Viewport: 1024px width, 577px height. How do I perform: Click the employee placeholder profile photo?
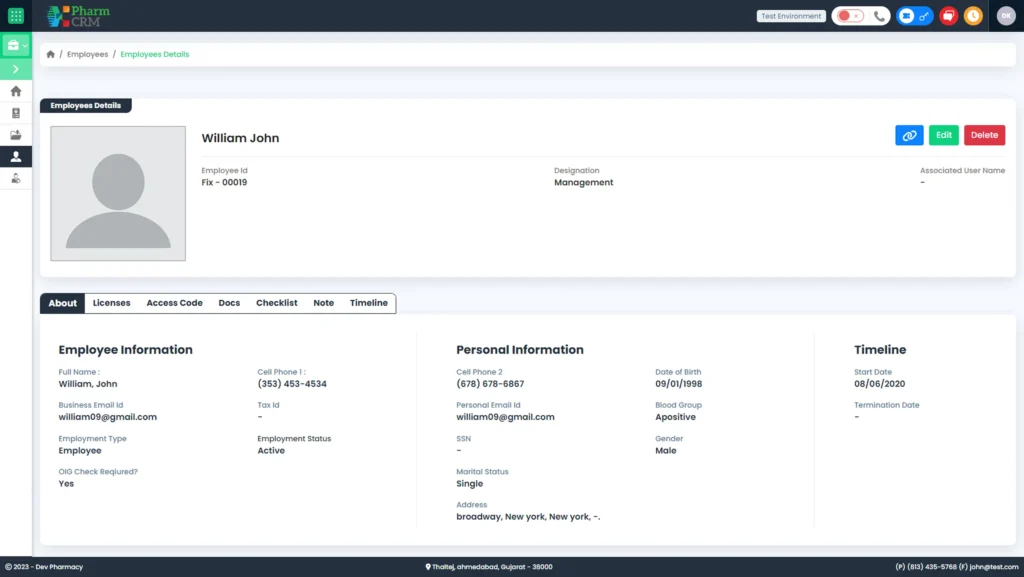tap(117, 192)
